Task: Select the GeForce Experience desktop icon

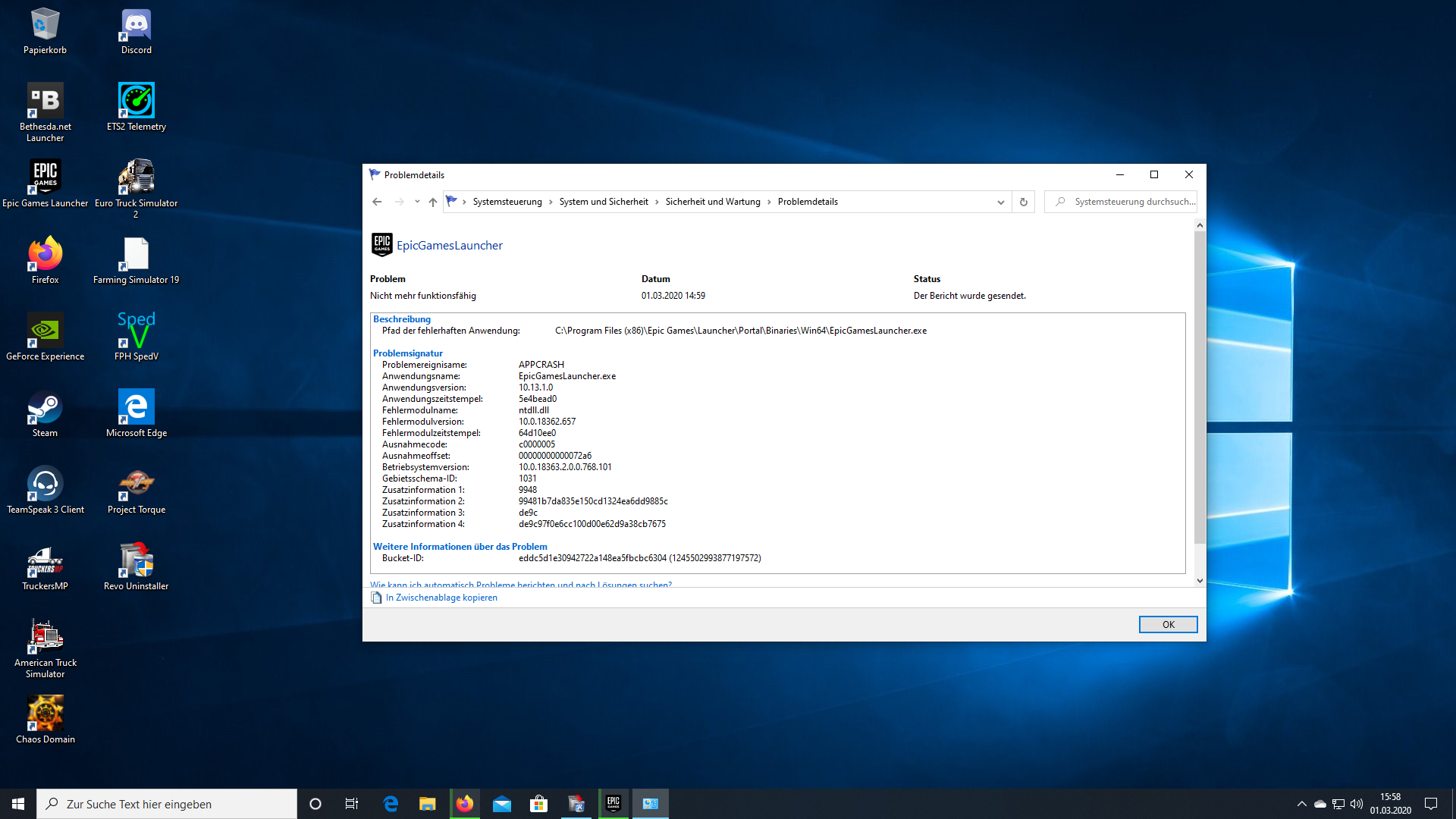Action: [45, 337]
